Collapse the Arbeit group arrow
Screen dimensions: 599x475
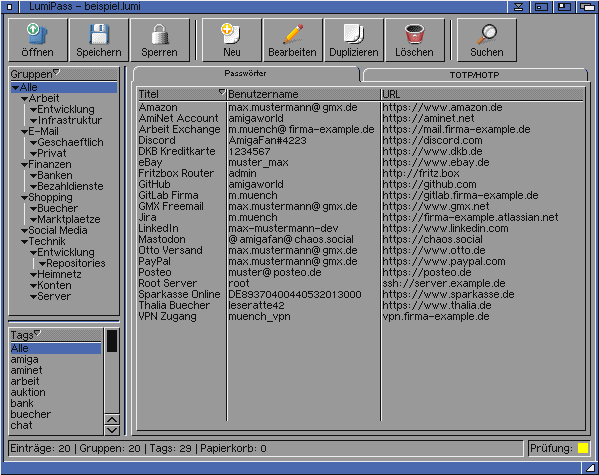24,99
